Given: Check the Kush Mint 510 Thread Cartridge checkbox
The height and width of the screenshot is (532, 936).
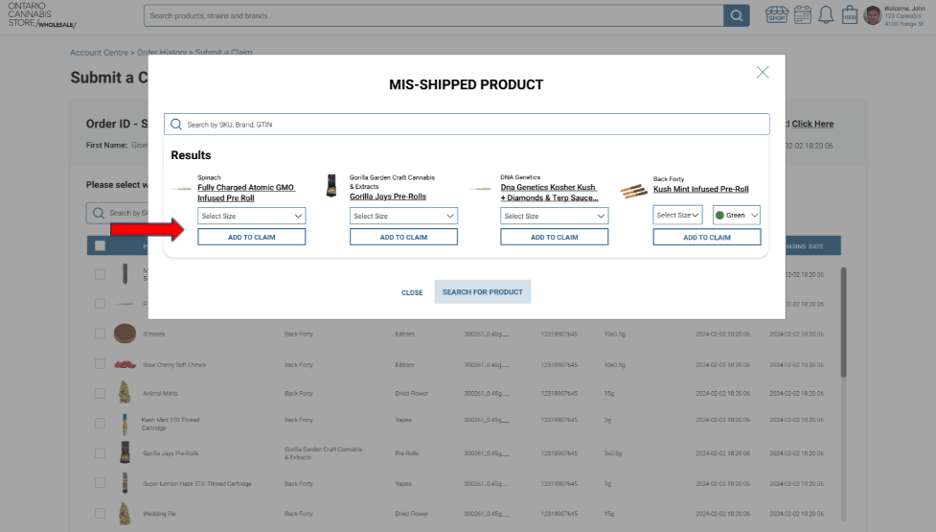Looking at the screenshot, I should [x=100, y=423].
